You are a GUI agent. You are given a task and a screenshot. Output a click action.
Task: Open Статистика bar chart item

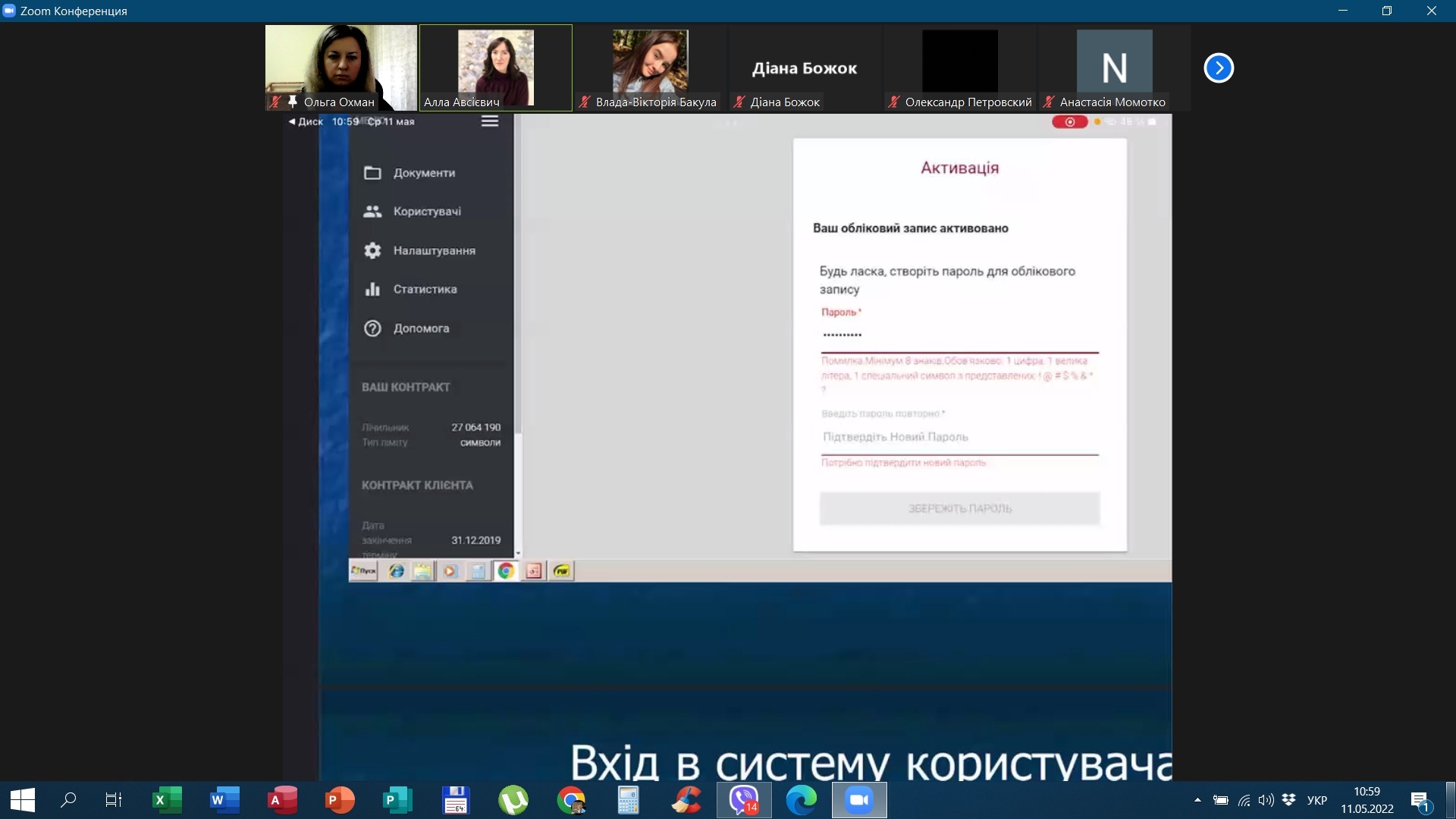(x=425, y=289)
